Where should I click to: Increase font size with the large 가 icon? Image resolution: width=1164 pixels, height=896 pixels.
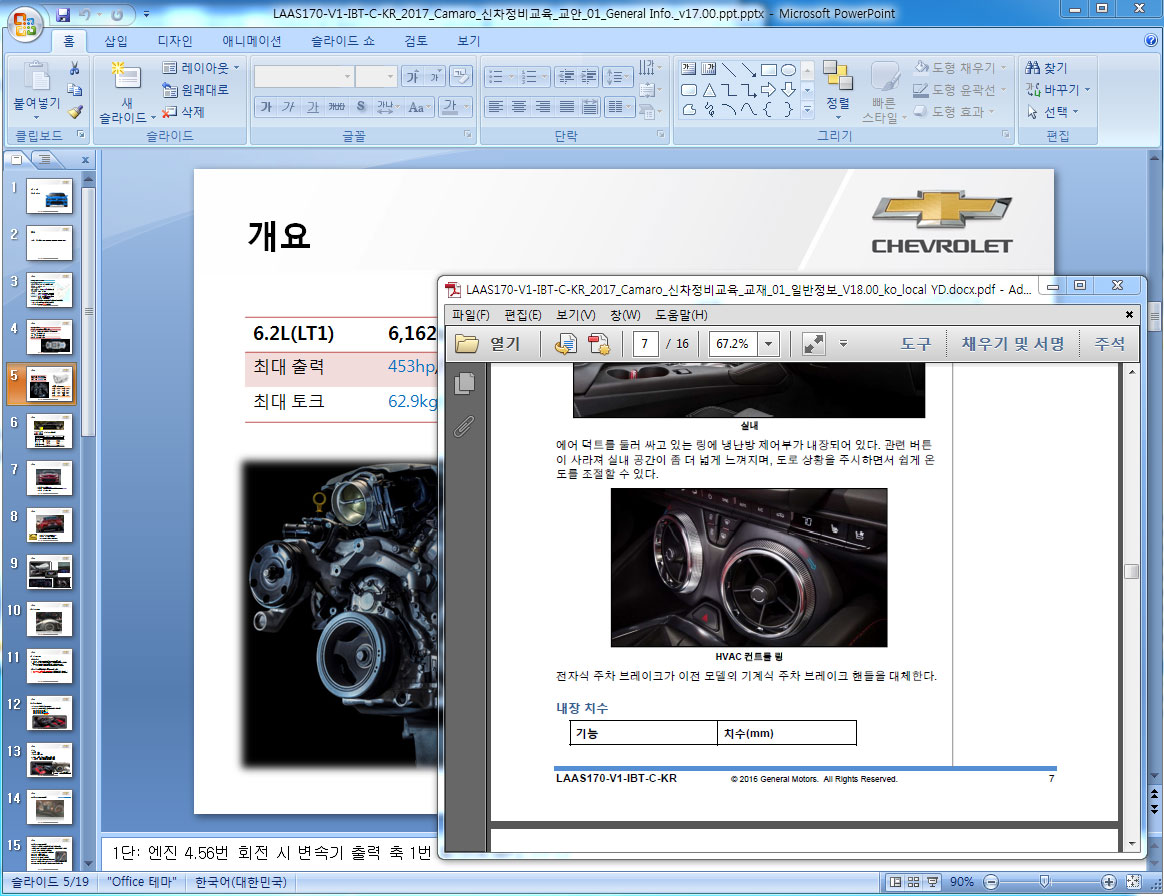tap(413, 76)
